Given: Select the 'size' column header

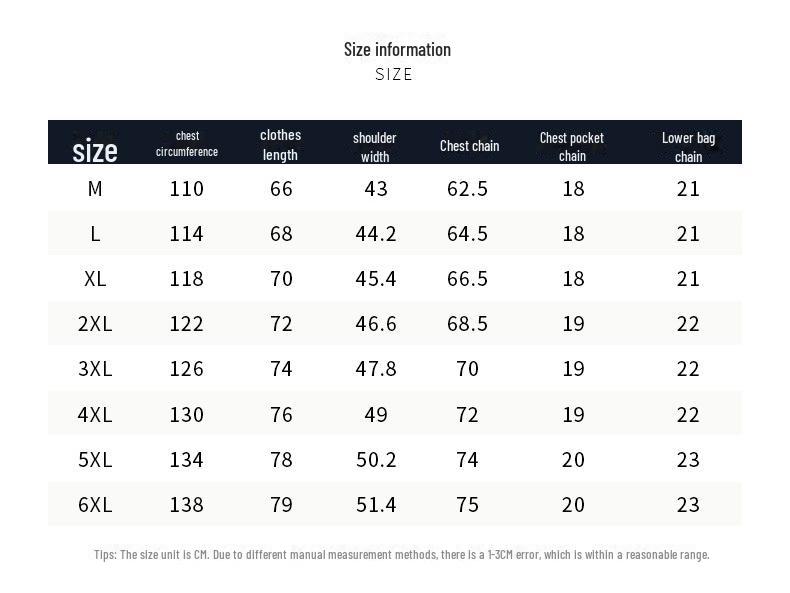Looking at the screenshot, I should click(95, 150).
